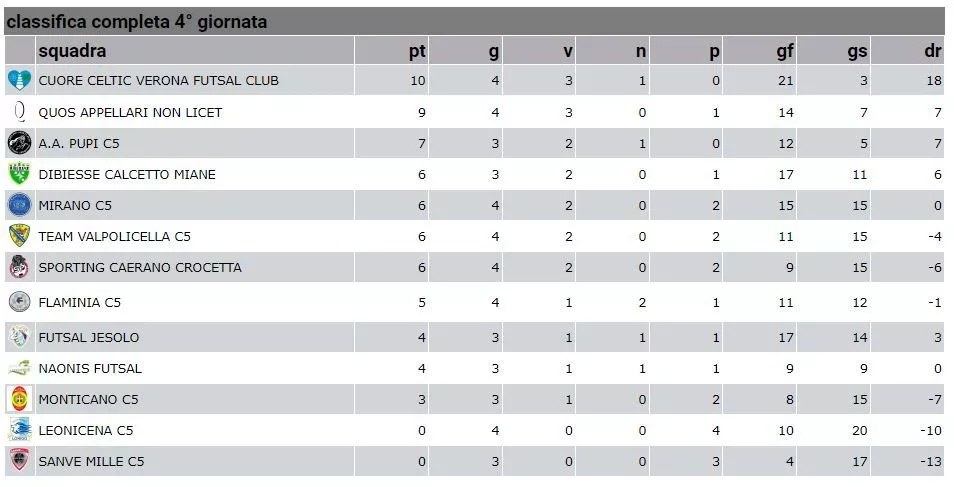Click the Flaminia C5 grey badge

(19, 302)
